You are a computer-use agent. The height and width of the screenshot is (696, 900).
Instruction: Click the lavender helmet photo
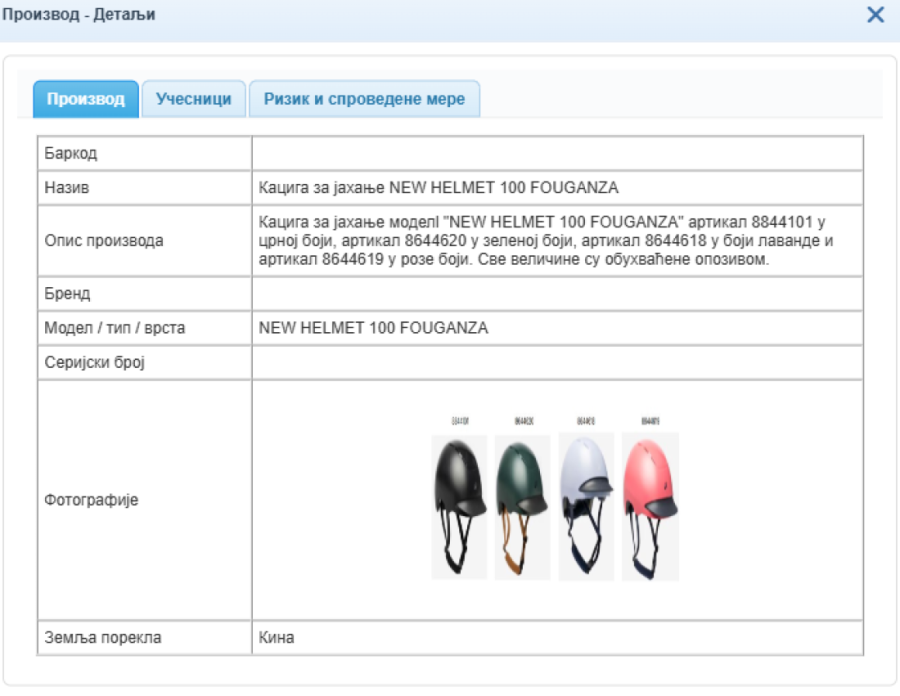click(x=586, y=507)
